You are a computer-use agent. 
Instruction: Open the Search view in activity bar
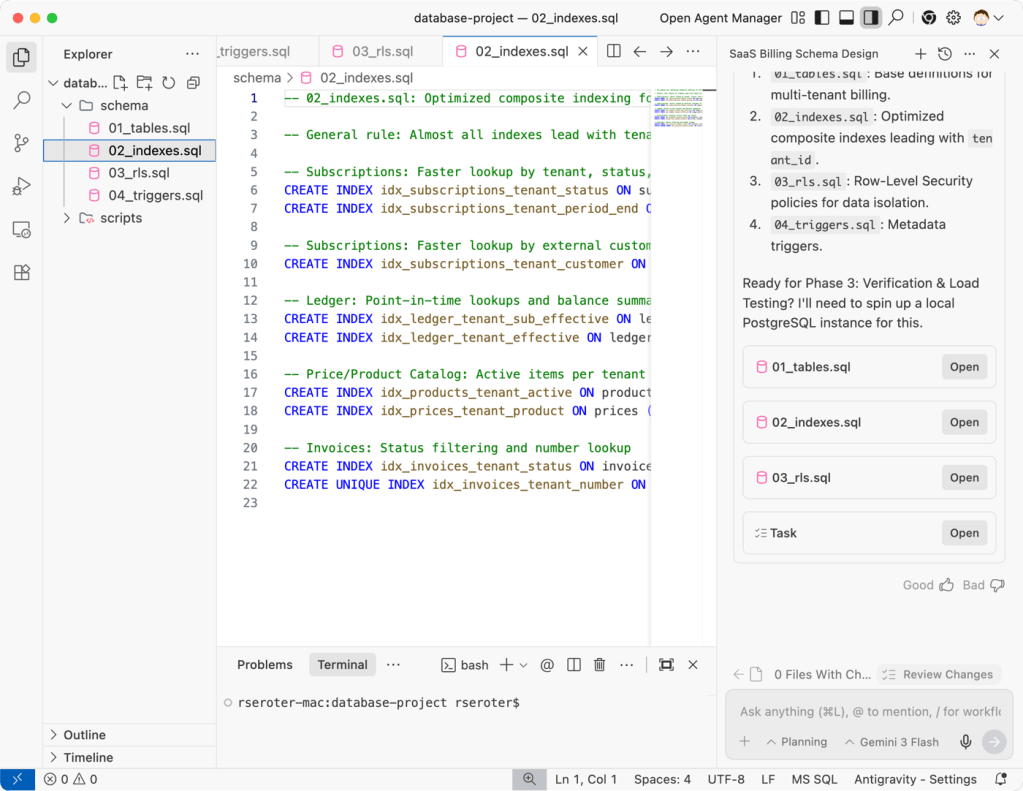[x=21, y=100]
